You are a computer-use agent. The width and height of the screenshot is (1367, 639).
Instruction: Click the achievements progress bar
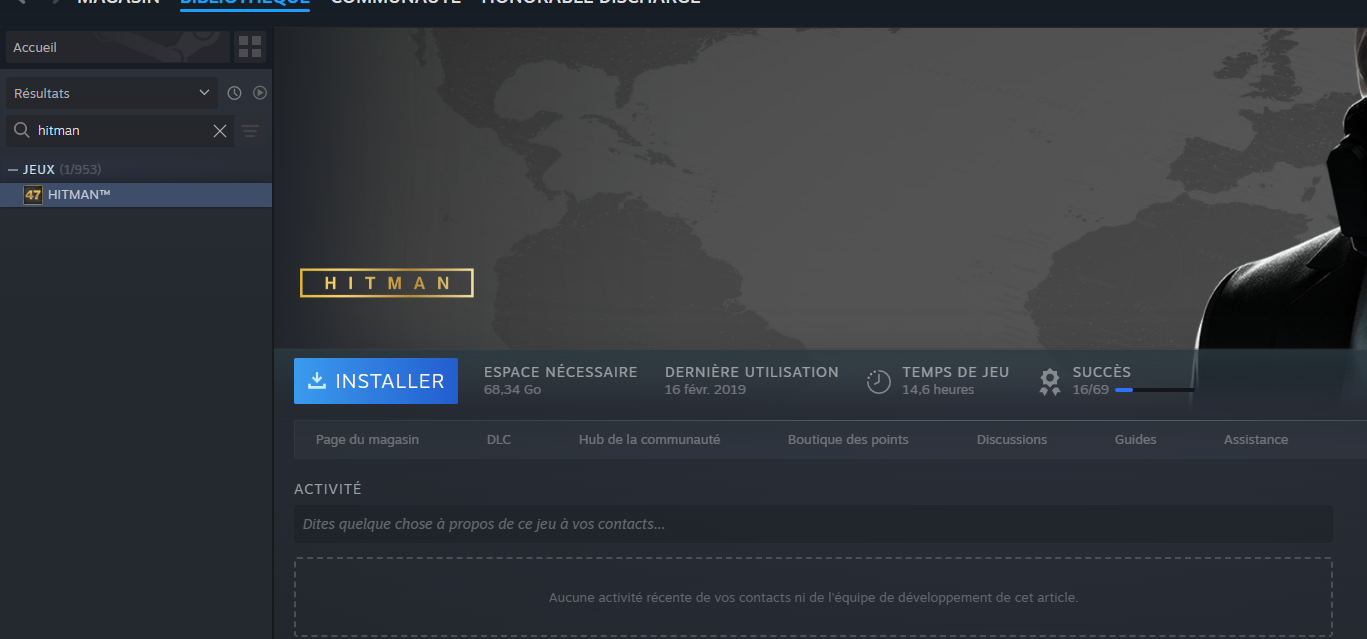click(1154, 390)
